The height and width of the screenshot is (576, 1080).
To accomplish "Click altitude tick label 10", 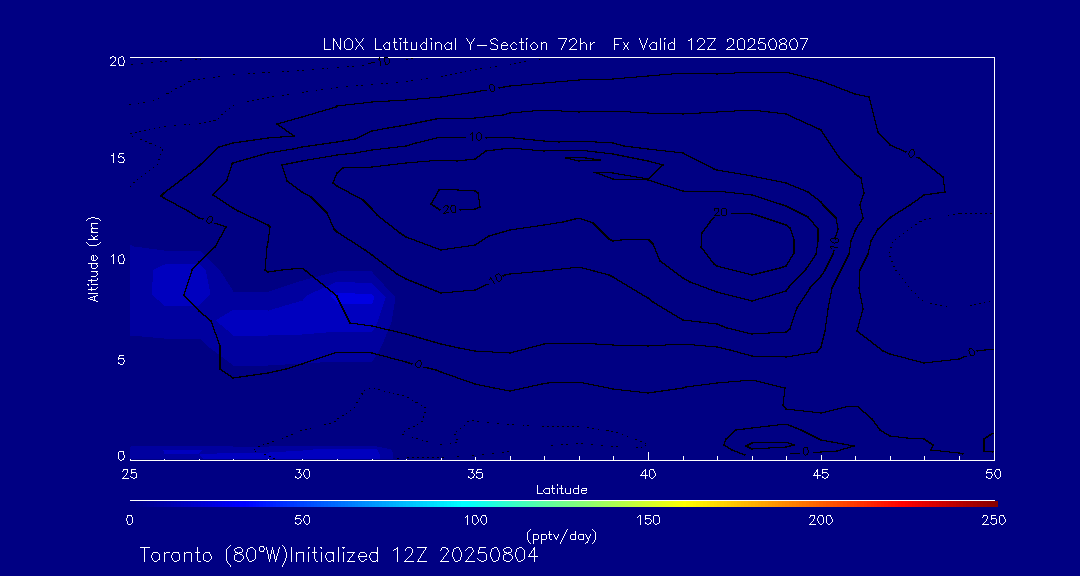I will tap(116, 259).
